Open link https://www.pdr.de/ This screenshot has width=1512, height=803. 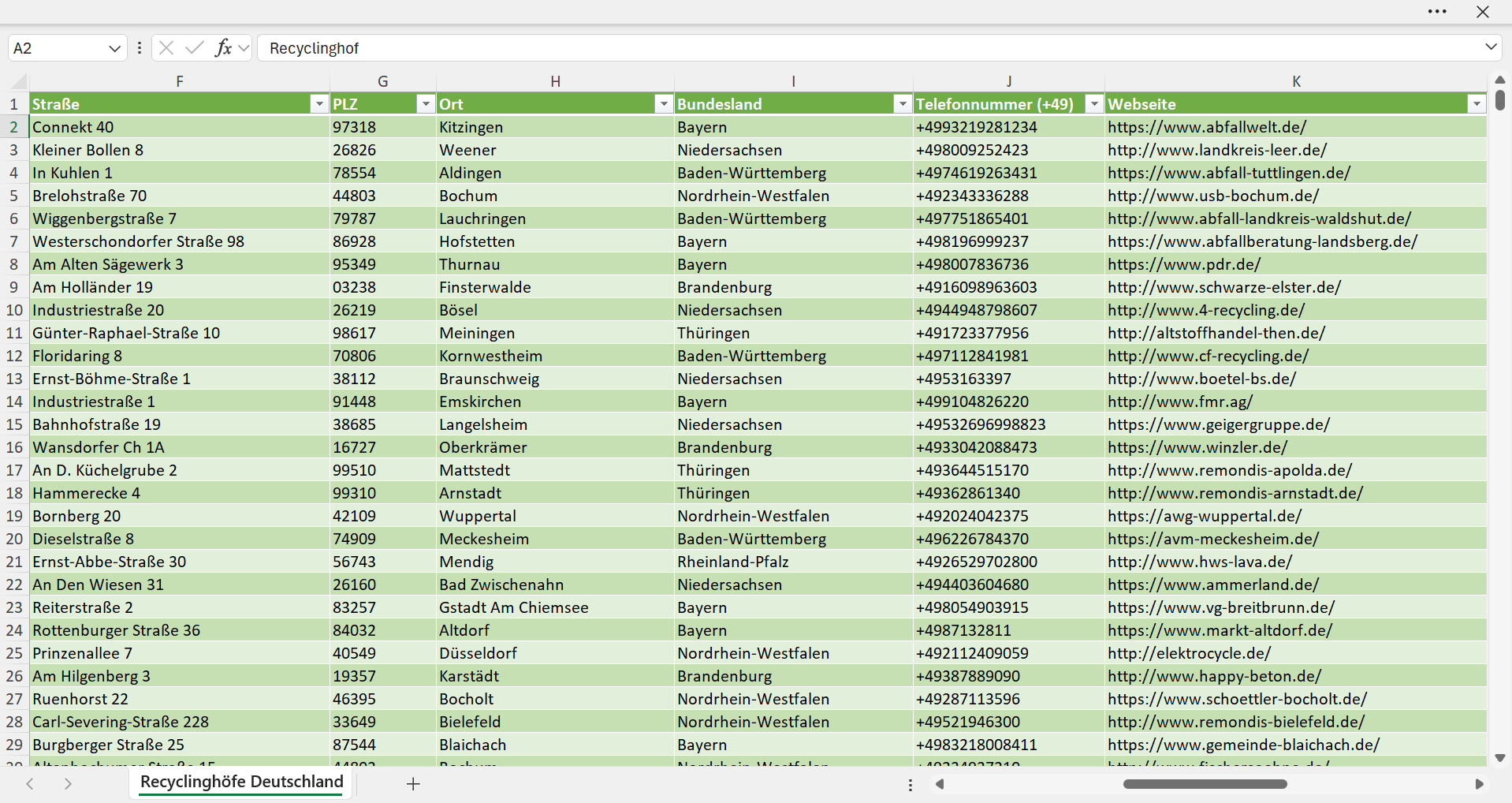(1183, 264)
